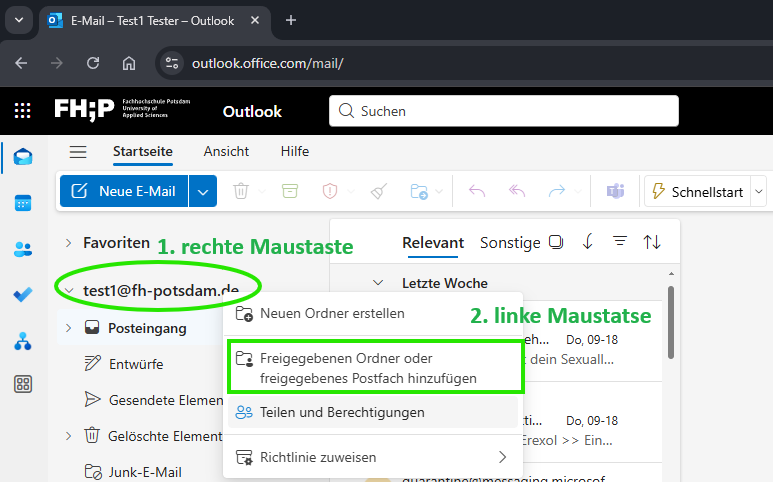The height and width of the screenshot is (482, 773).
Task: Open the More apps grid icon
Action: coord(23,384)
